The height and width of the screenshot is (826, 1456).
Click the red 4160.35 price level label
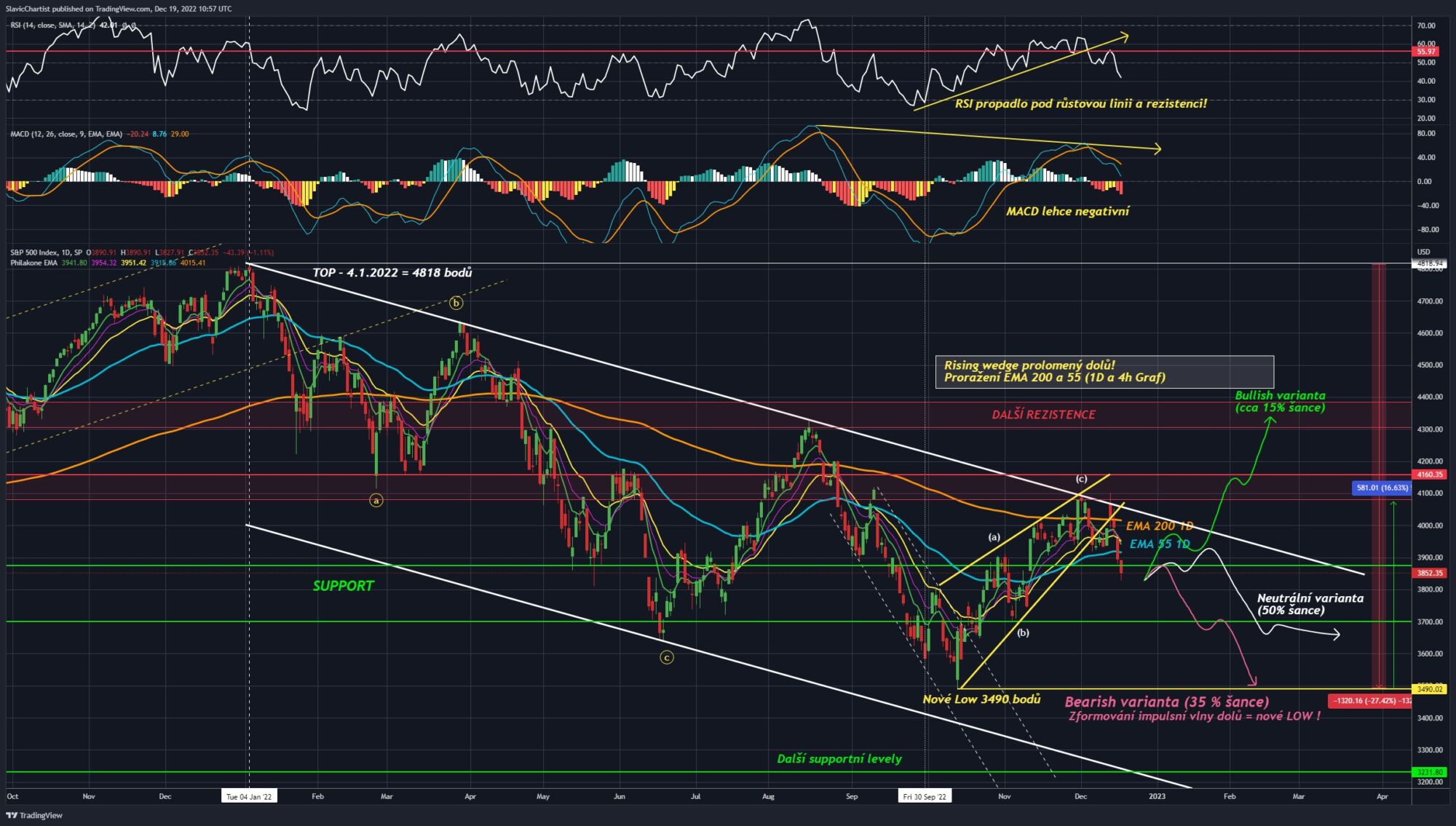[1429, 474]
